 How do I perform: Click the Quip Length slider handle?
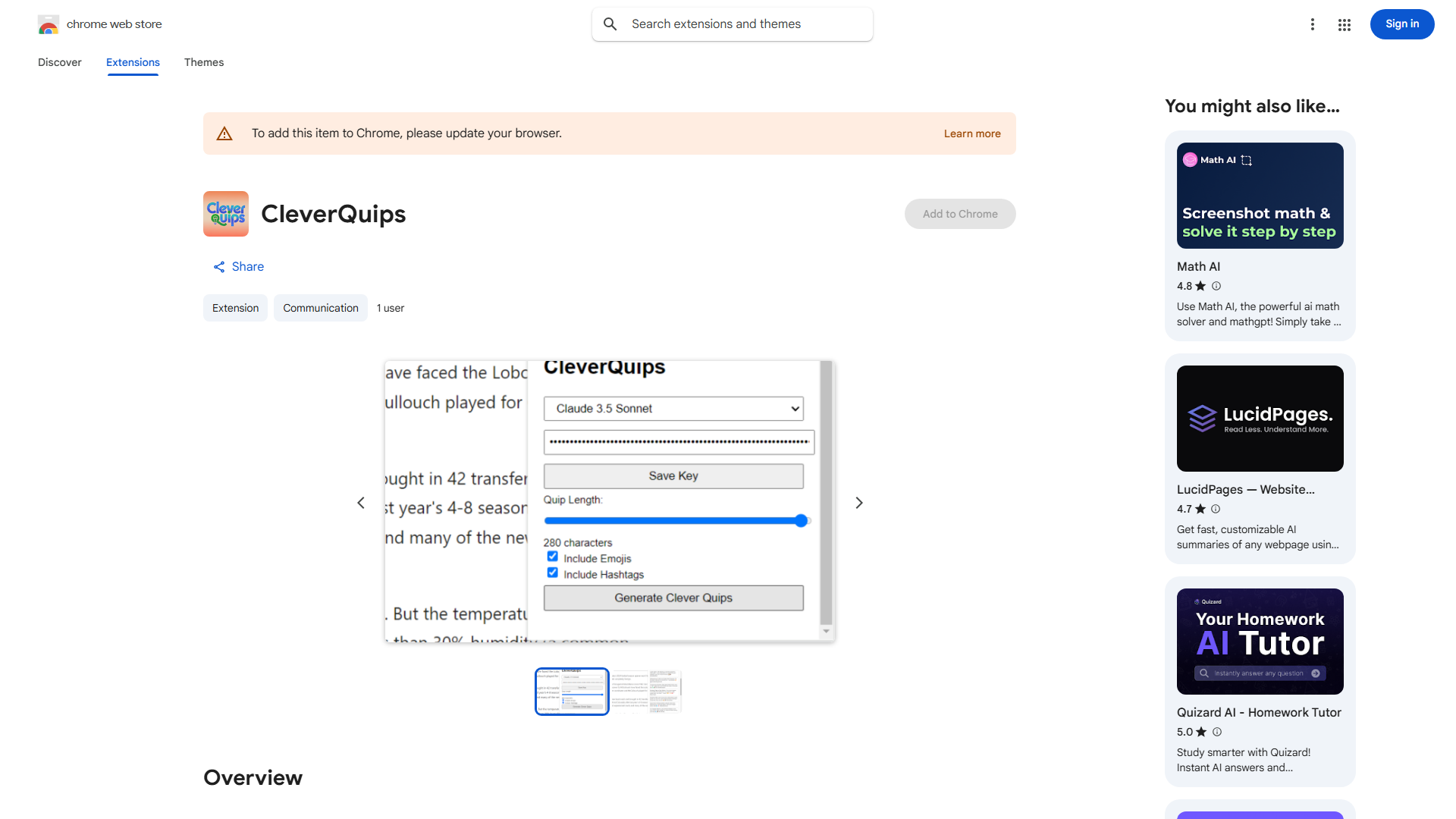tap(801, 521)
